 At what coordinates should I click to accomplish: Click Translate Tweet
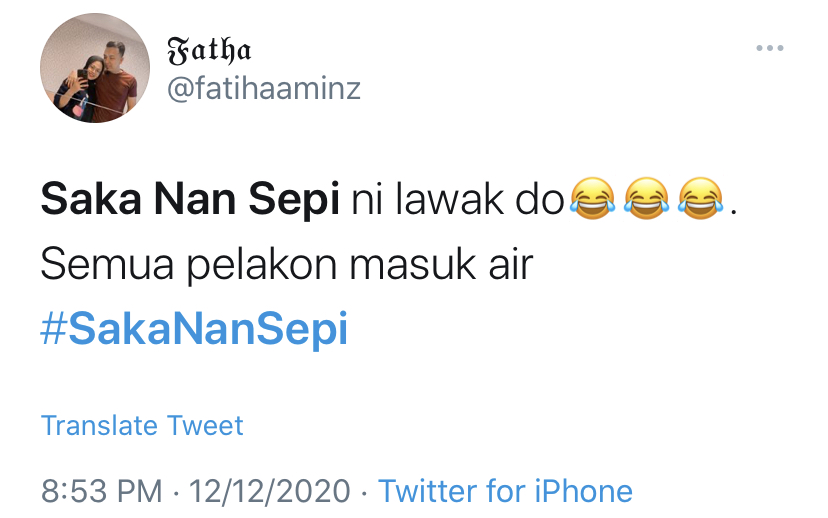pos(142,426)
